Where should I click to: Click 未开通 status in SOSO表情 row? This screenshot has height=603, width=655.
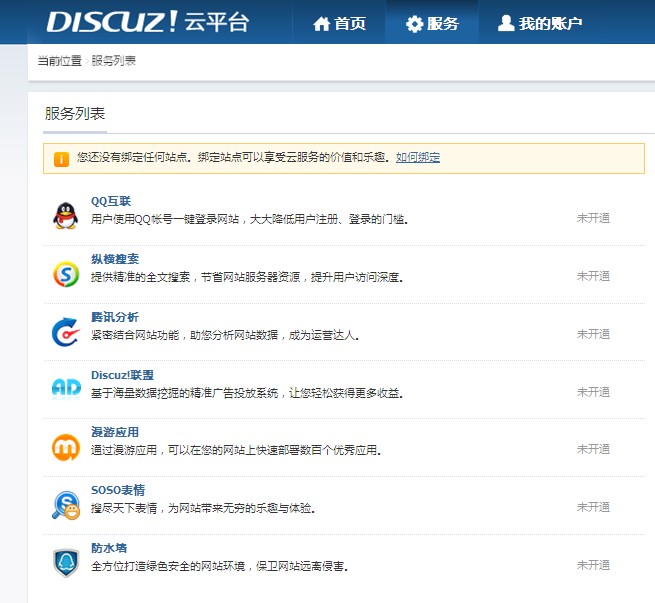[x=593, y=507]
